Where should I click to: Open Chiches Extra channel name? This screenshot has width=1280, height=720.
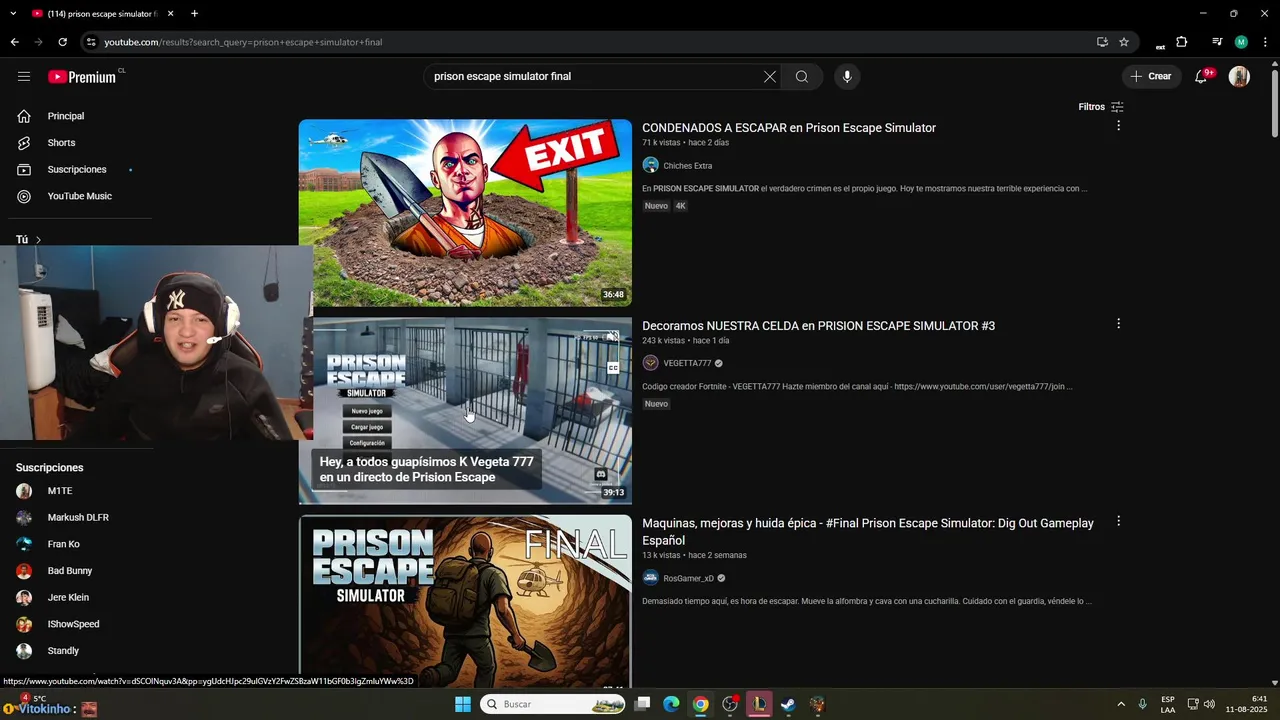(687, 166)
